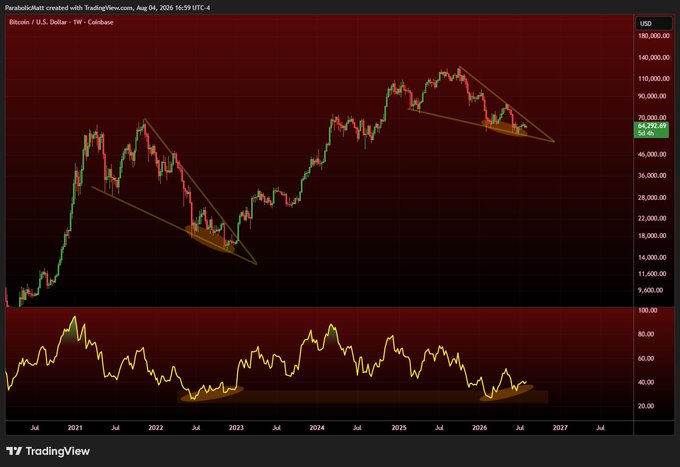
Task: Click the 9,600.00 price axis label
Action: (651, 290)
